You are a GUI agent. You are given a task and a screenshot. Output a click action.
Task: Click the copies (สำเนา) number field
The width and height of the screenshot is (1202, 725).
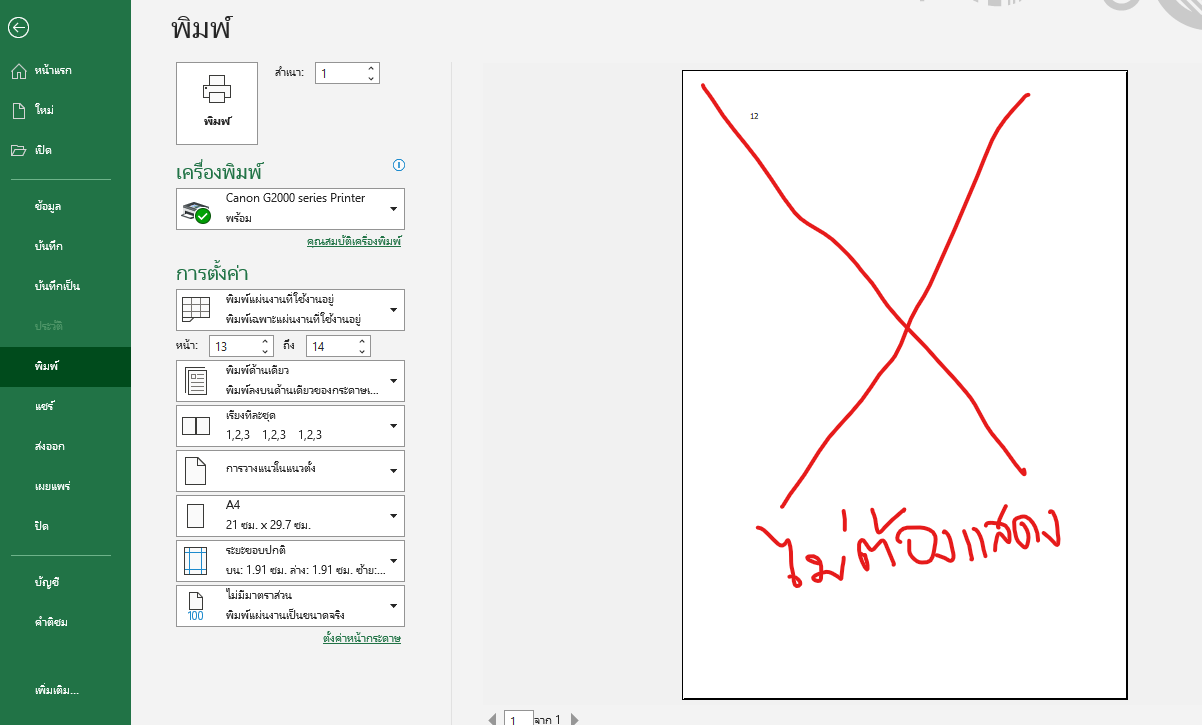pos(340,73)
